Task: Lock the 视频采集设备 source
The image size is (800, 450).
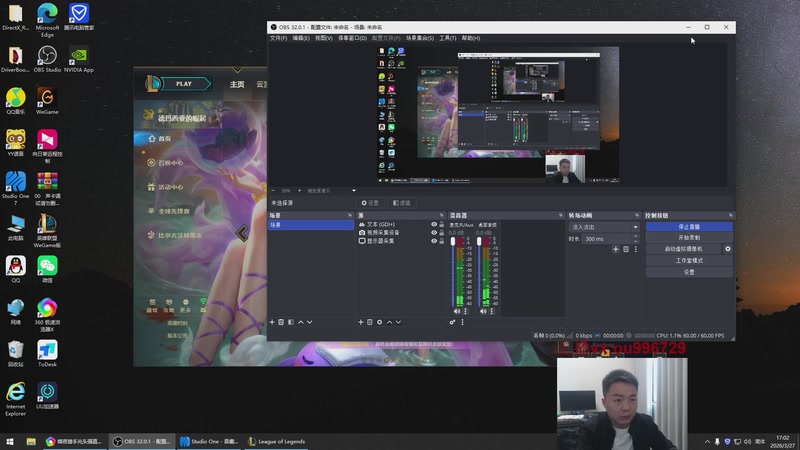Action: [x=442, y=233]
